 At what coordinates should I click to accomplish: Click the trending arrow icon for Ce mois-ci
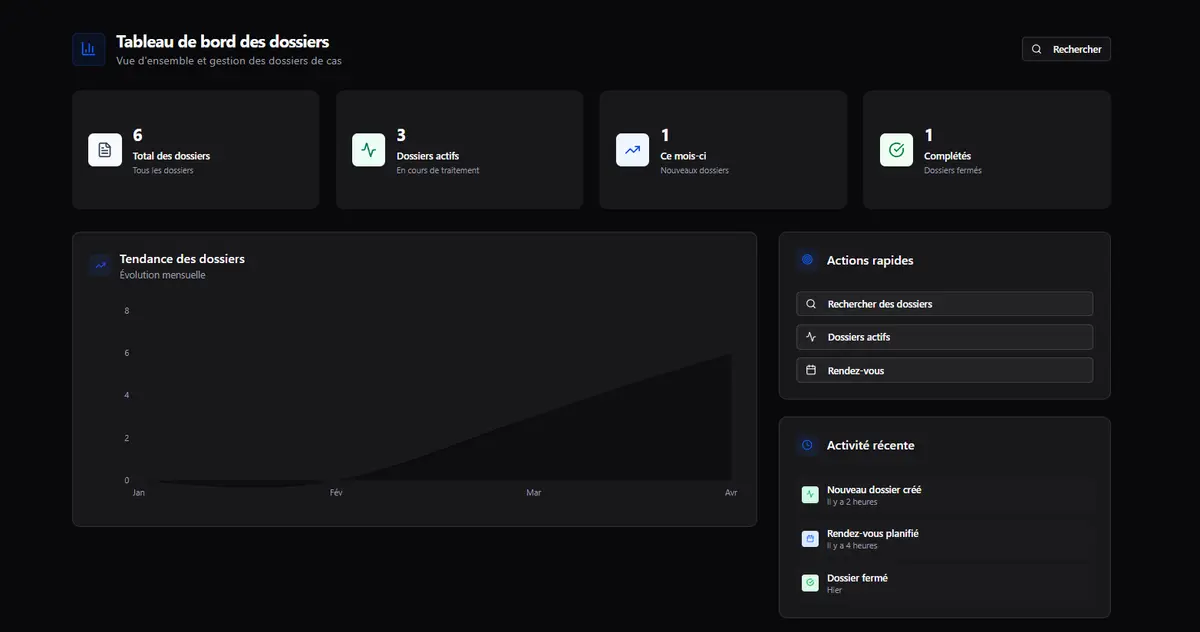633,150
